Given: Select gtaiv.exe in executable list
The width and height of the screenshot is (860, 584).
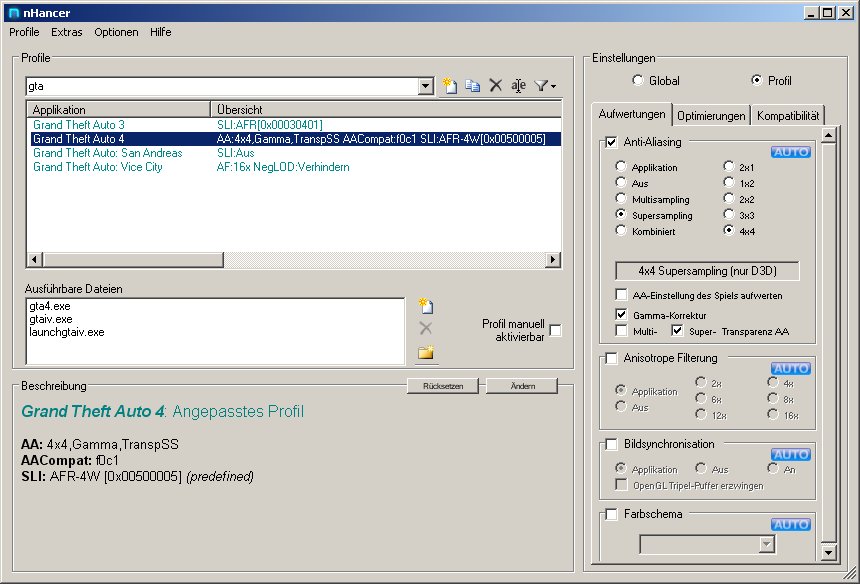Looking at the screenshot, I should pos(50,319).
